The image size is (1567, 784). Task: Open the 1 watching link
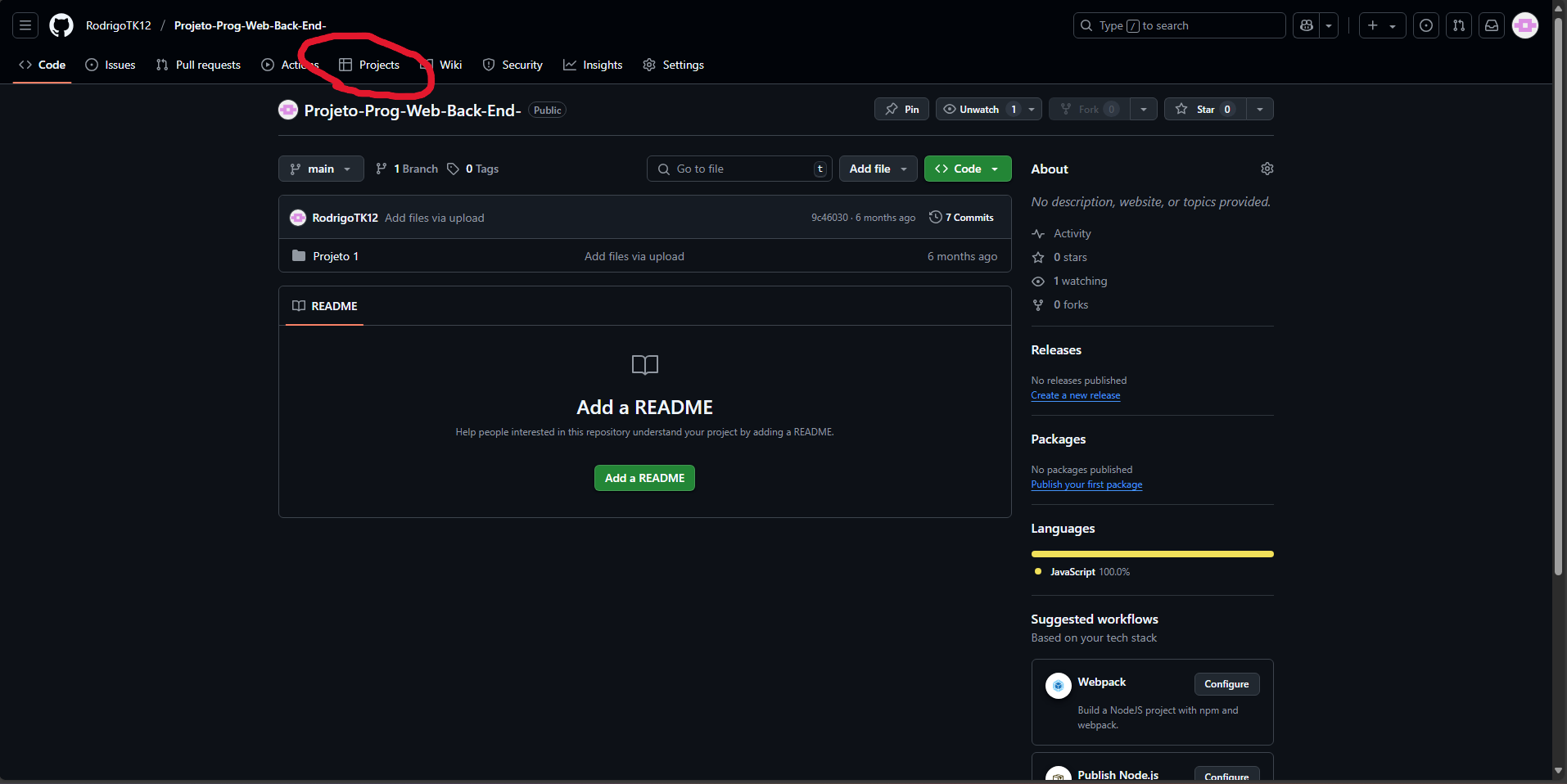point(1069,281)
